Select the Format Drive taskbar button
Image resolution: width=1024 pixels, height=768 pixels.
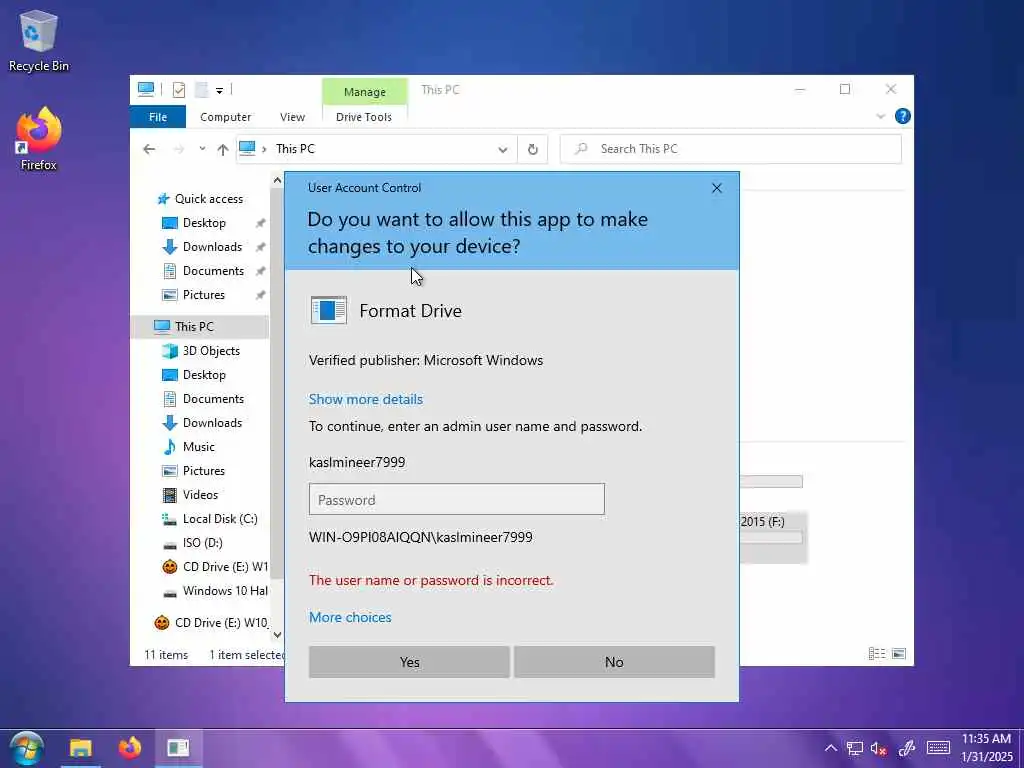[178, 748]
